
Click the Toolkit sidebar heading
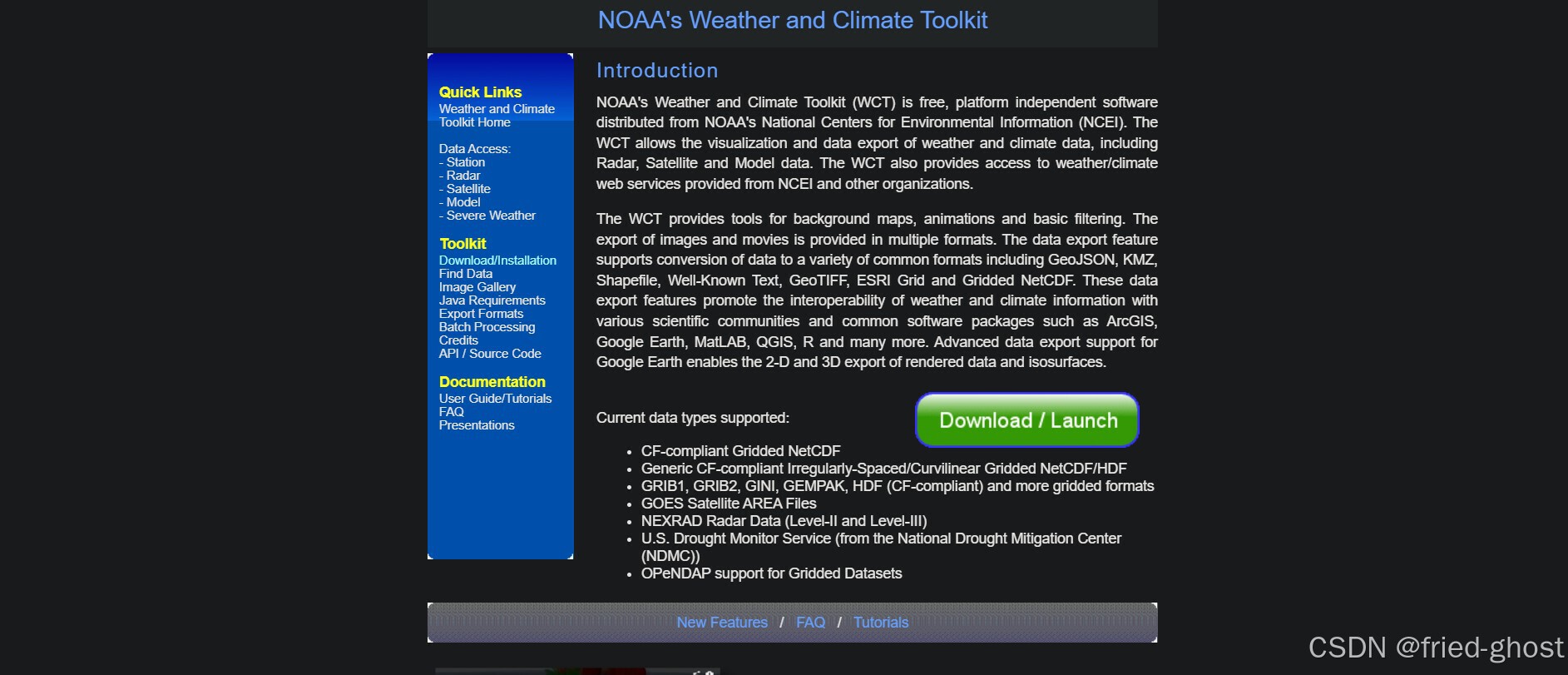[462, 244]
